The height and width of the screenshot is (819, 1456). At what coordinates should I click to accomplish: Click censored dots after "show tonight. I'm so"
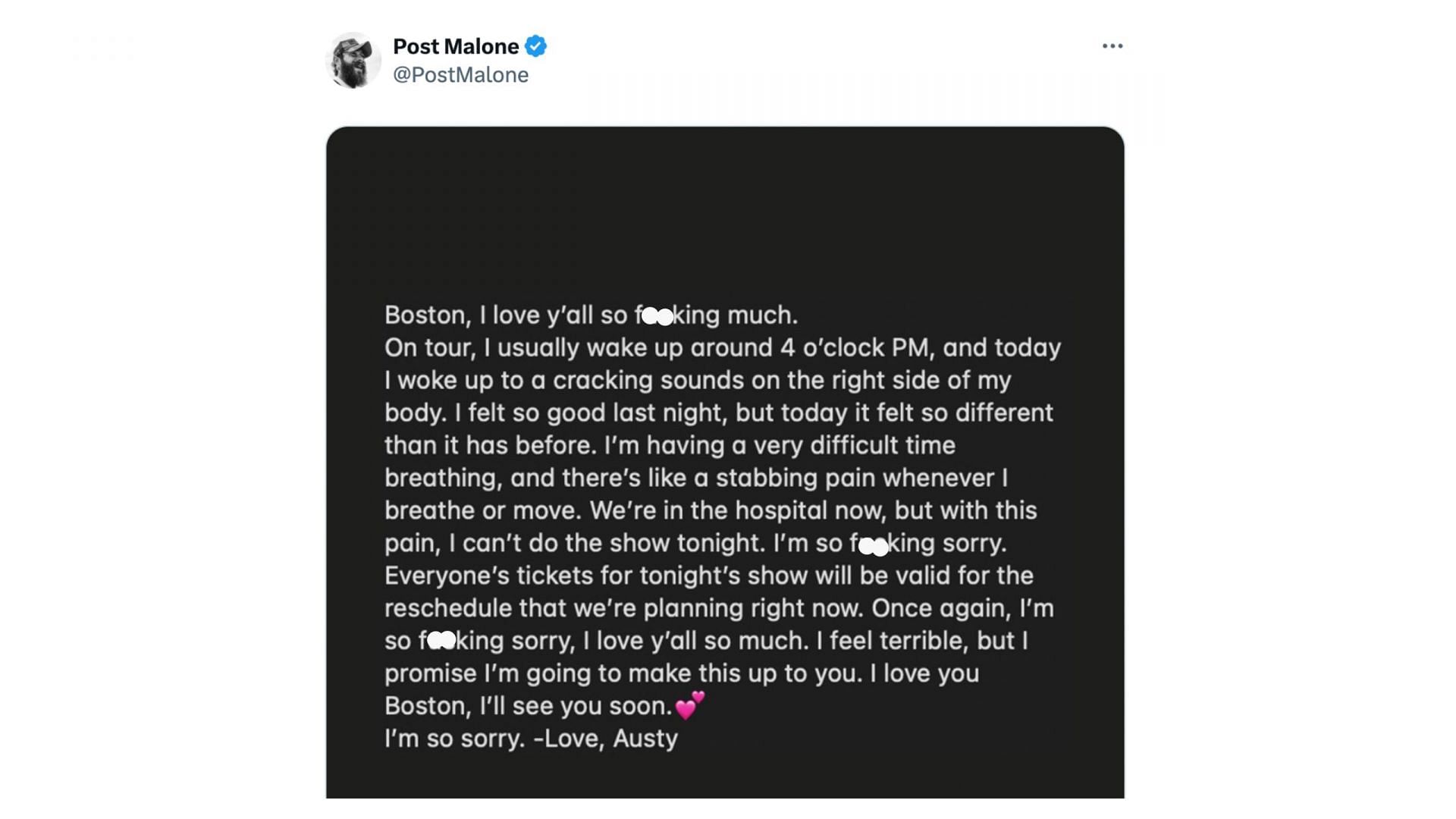point(874,545)
